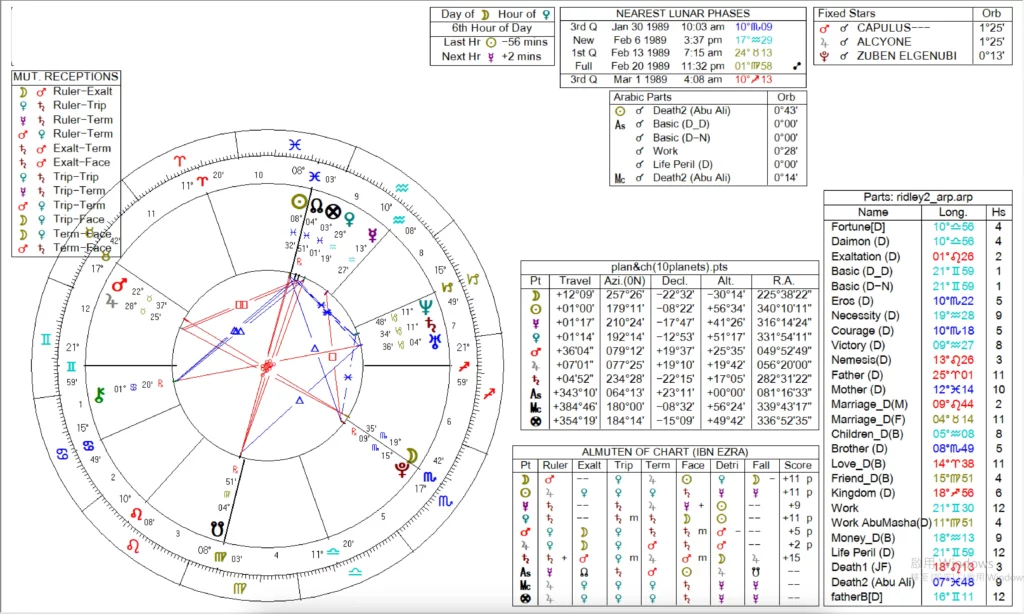
Task: Click the MUT. RECEPTIONS panel title
Action: coord(65,76)
